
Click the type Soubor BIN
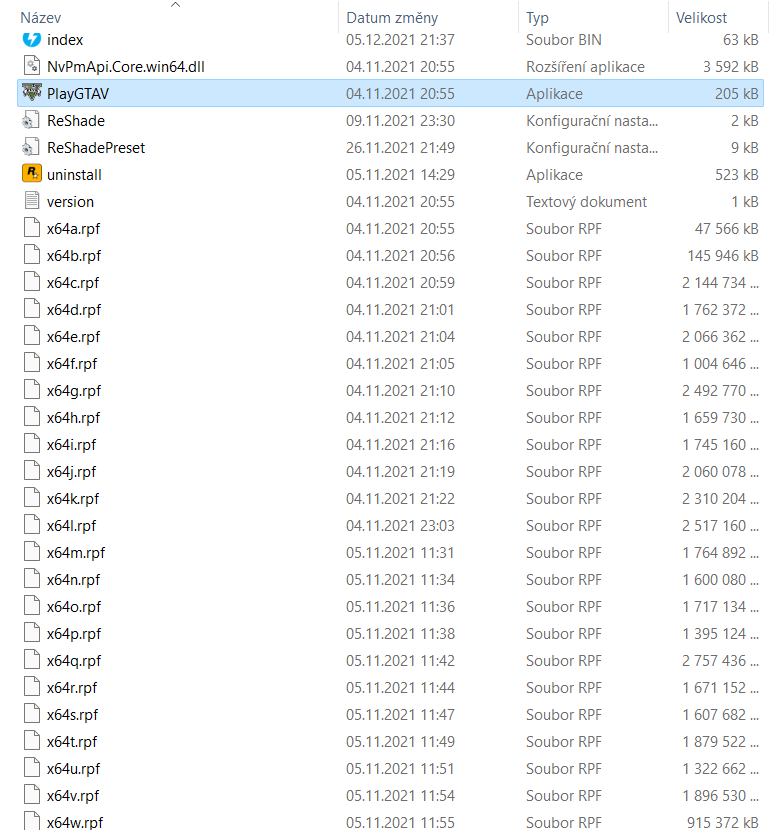564,40
